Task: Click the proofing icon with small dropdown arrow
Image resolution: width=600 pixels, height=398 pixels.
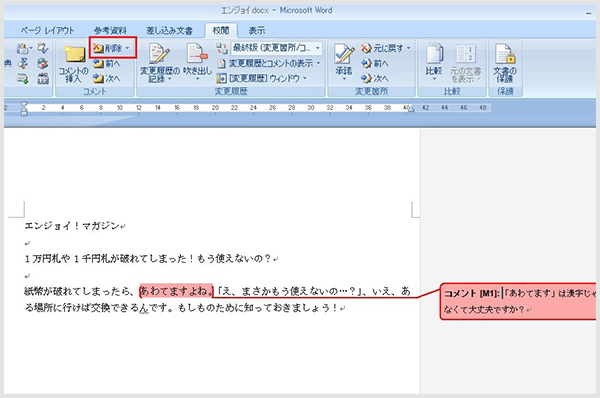Action: coord(24,48)
